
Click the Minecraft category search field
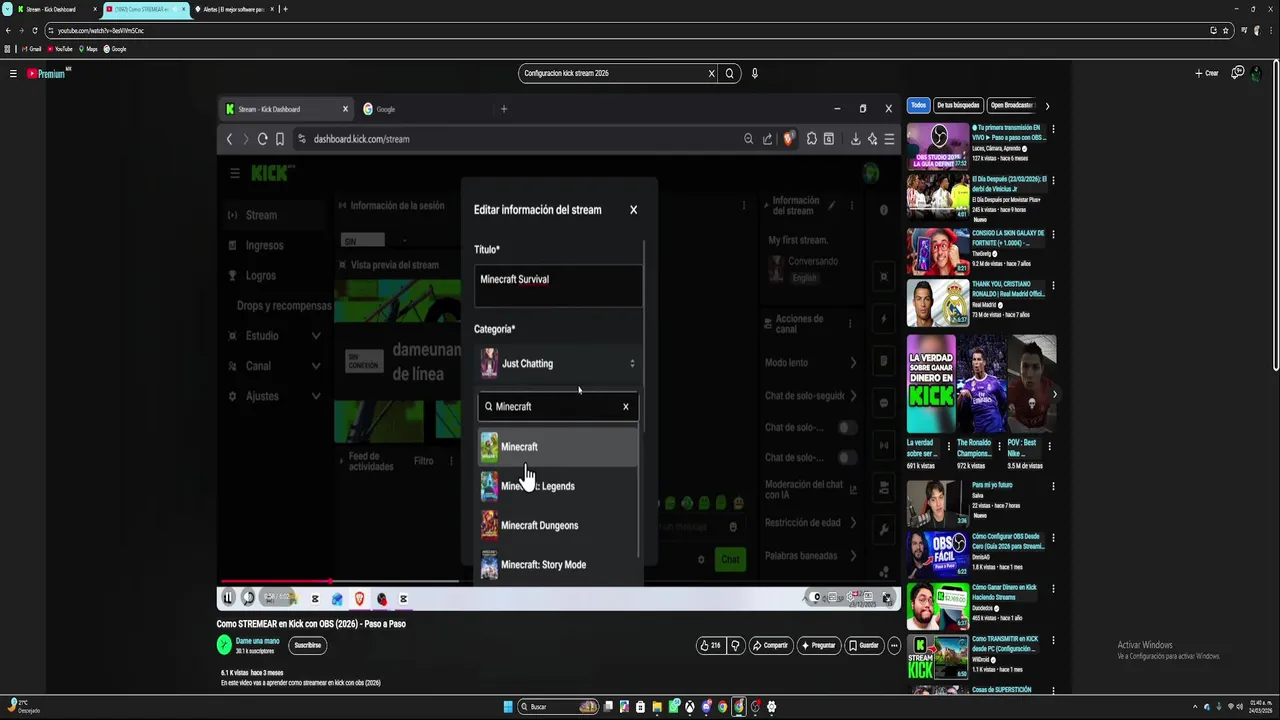pos(558,406)
